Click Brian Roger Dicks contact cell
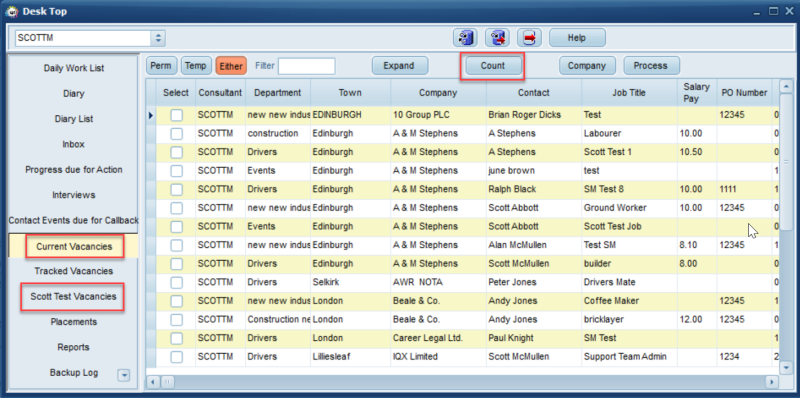 (x=534, y=115)
